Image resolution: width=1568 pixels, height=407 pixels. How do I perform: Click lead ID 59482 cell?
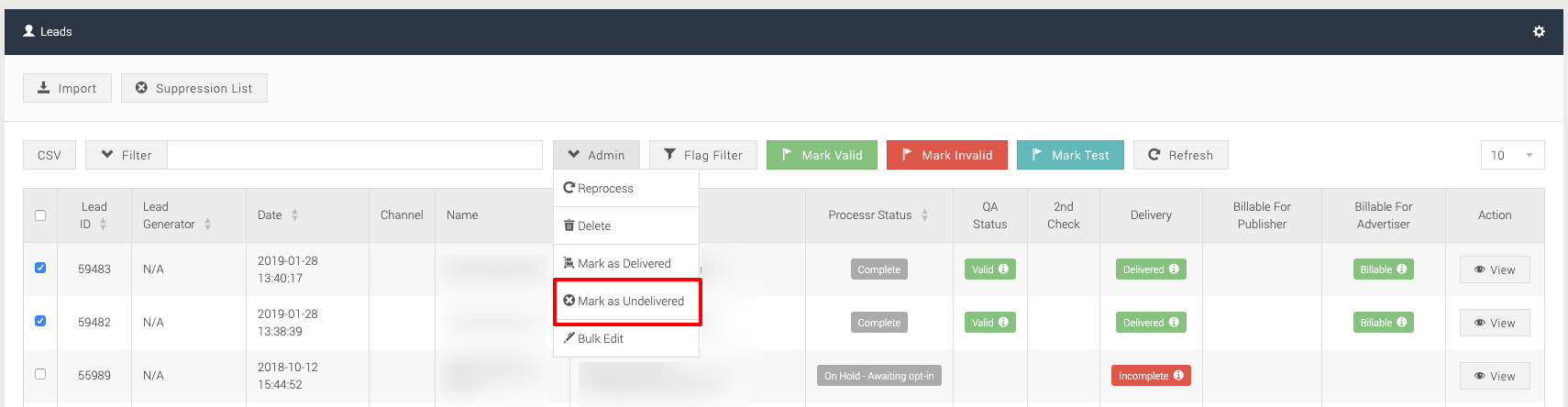coord(94,323)
